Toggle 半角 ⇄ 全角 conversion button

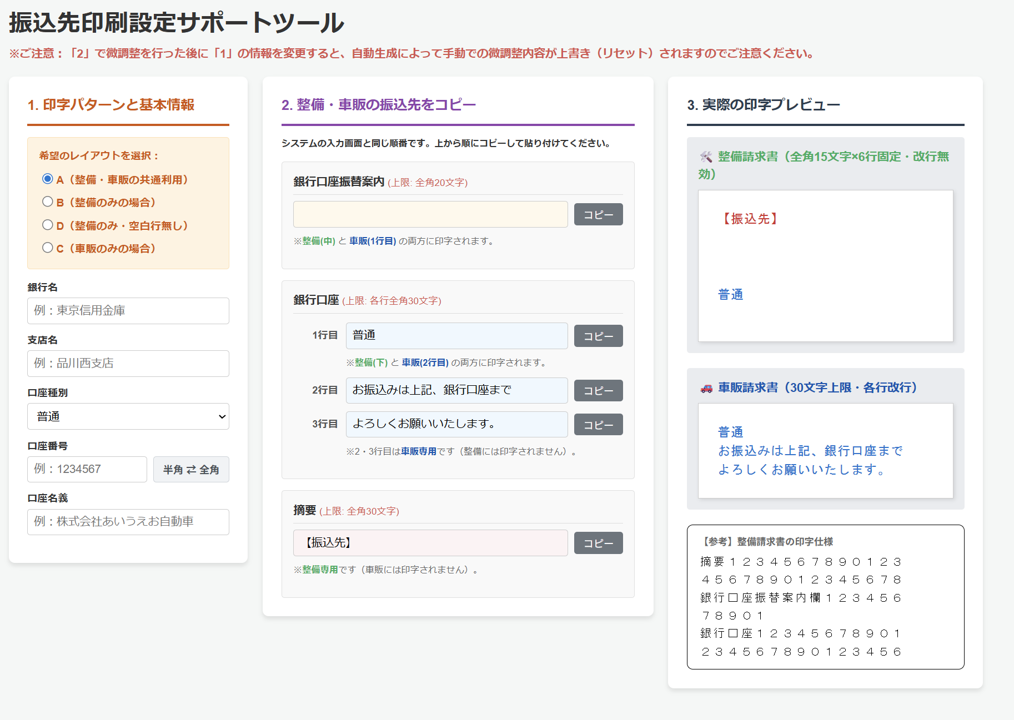pyautogui.click(x=191, y=470)
